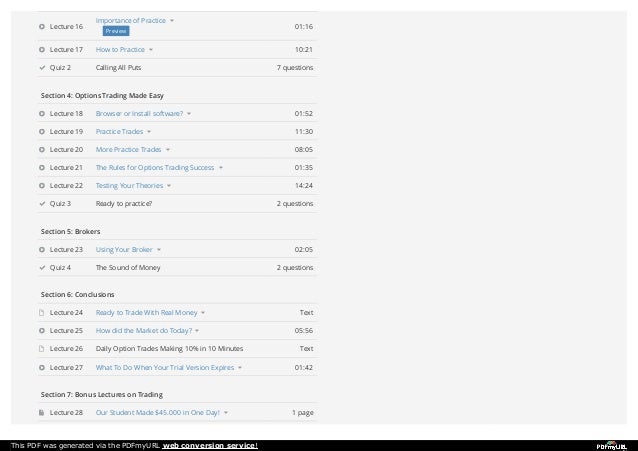Click the Calling All Puts quiz title

coord(118,68)
